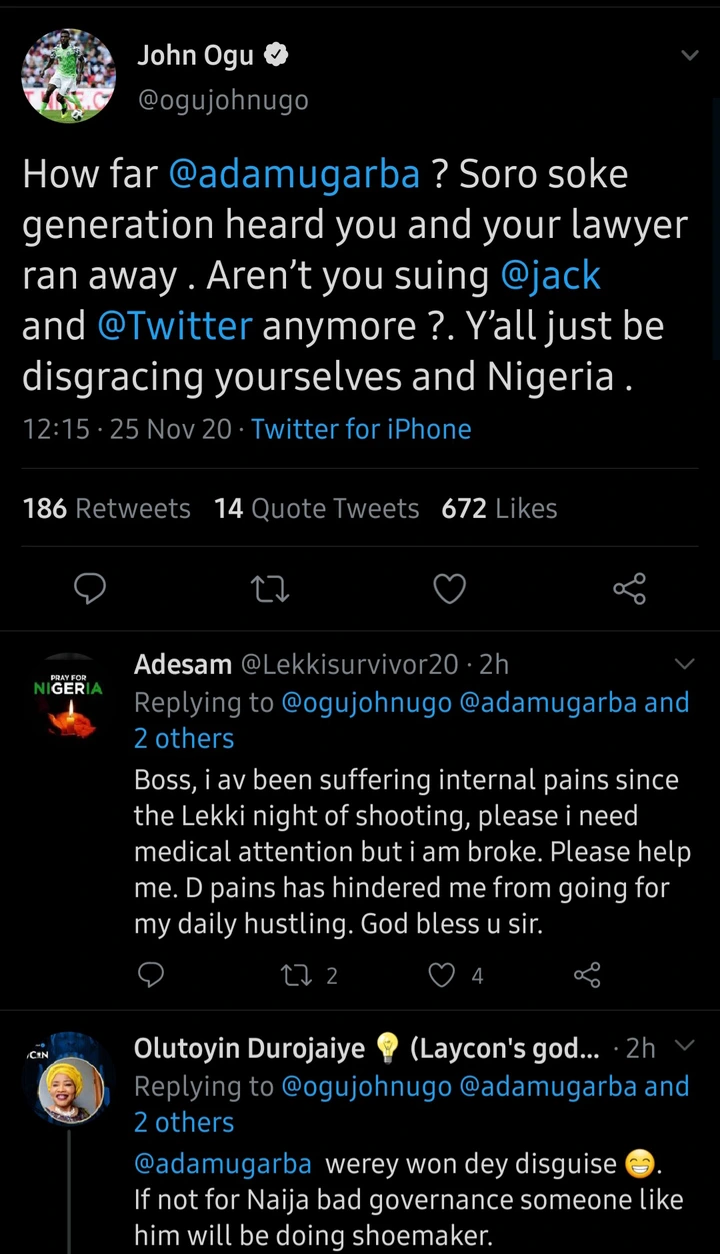
Task: Expand options chevron on Adesam's reply
Action: coord(685,663)
